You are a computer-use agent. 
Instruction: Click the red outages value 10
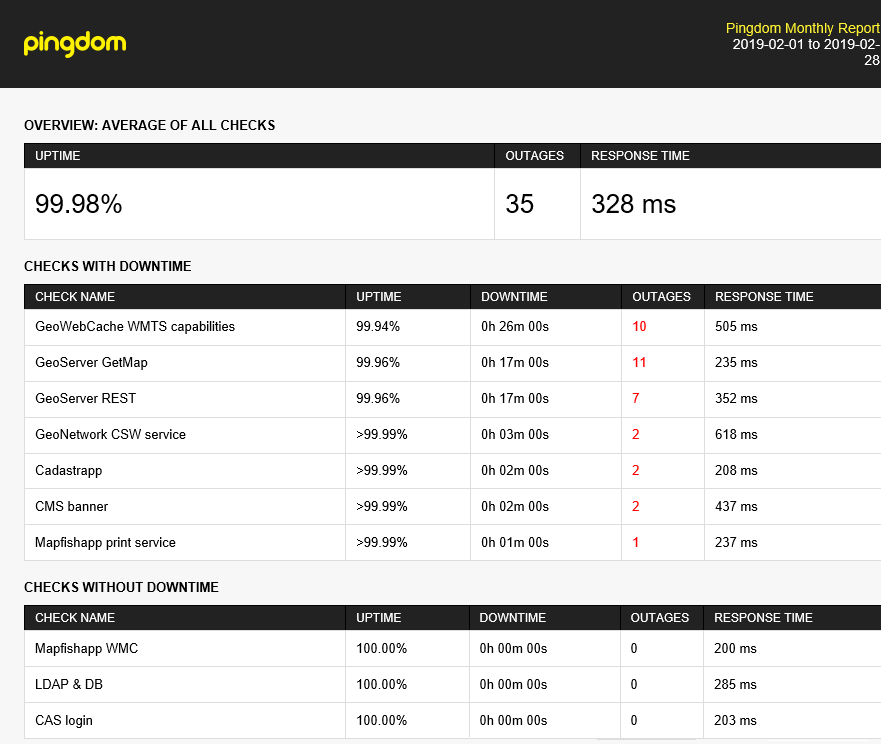coord(639,326)
